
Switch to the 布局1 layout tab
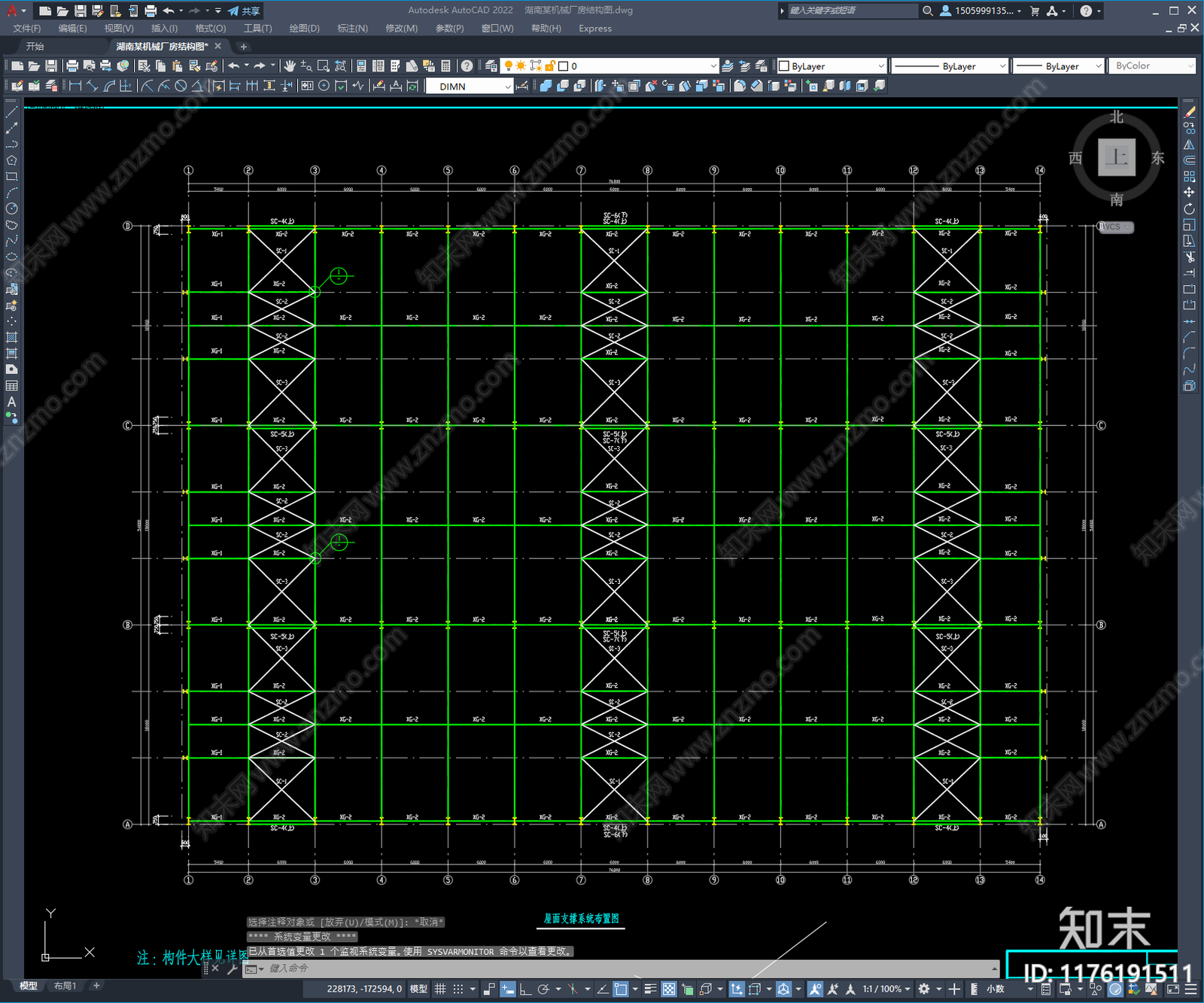(65, 986)
